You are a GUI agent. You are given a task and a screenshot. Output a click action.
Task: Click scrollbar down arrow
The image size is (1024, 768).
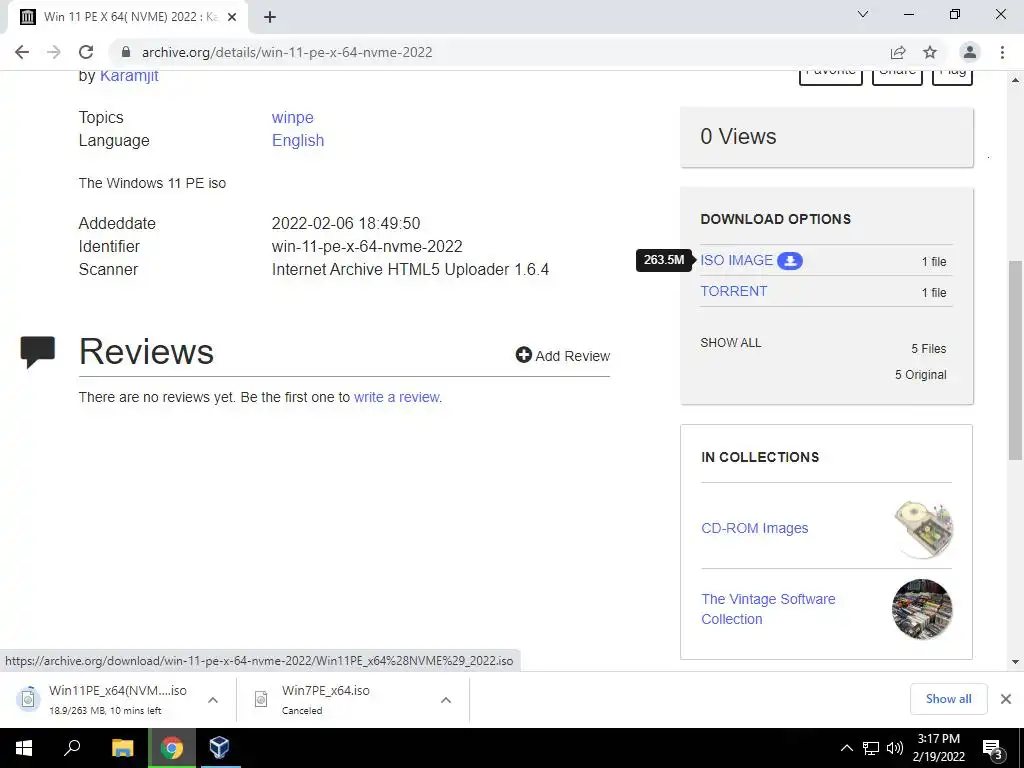click(x=1015, y=662)
